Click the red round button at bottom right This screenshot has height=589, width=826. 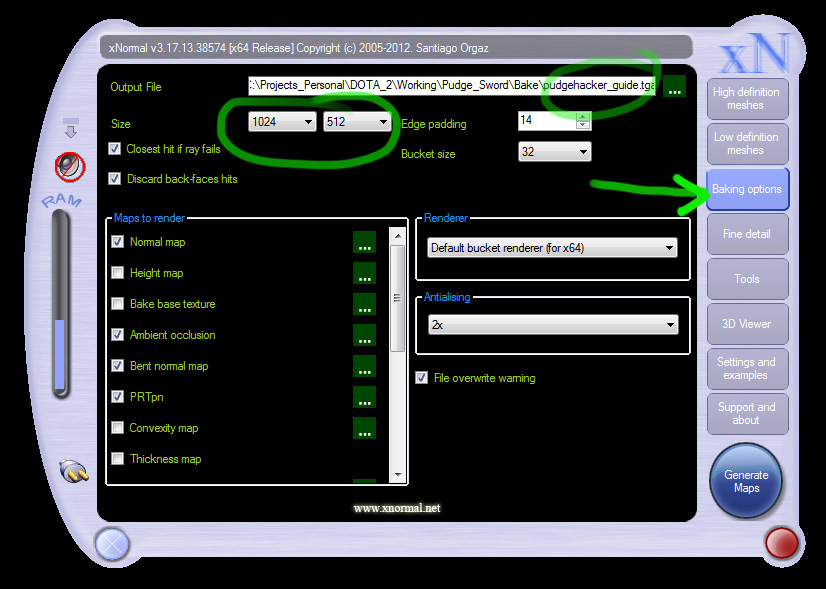781,543
